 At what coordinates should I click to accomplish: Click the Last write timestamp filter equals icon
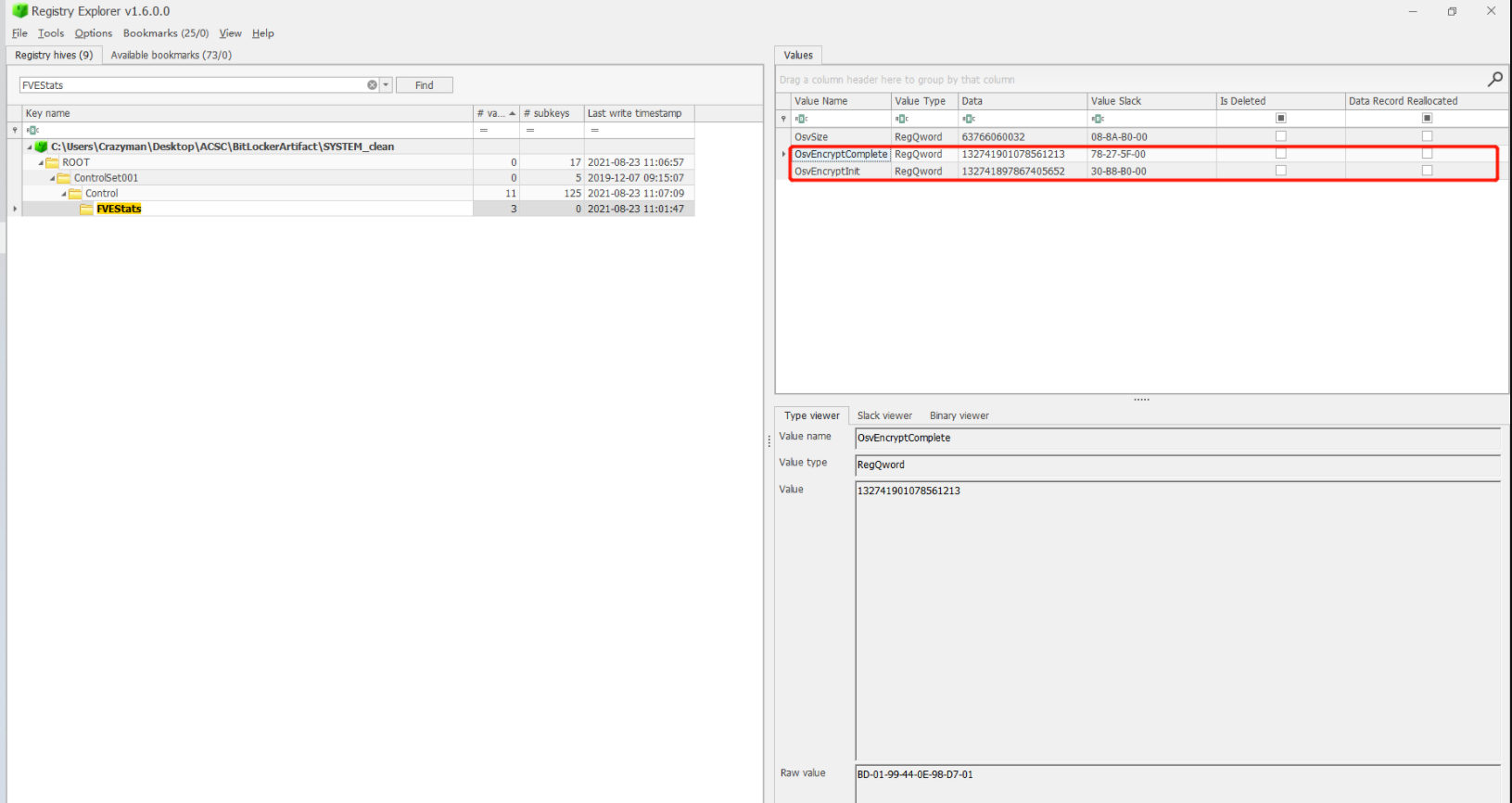tap(594, 130)
